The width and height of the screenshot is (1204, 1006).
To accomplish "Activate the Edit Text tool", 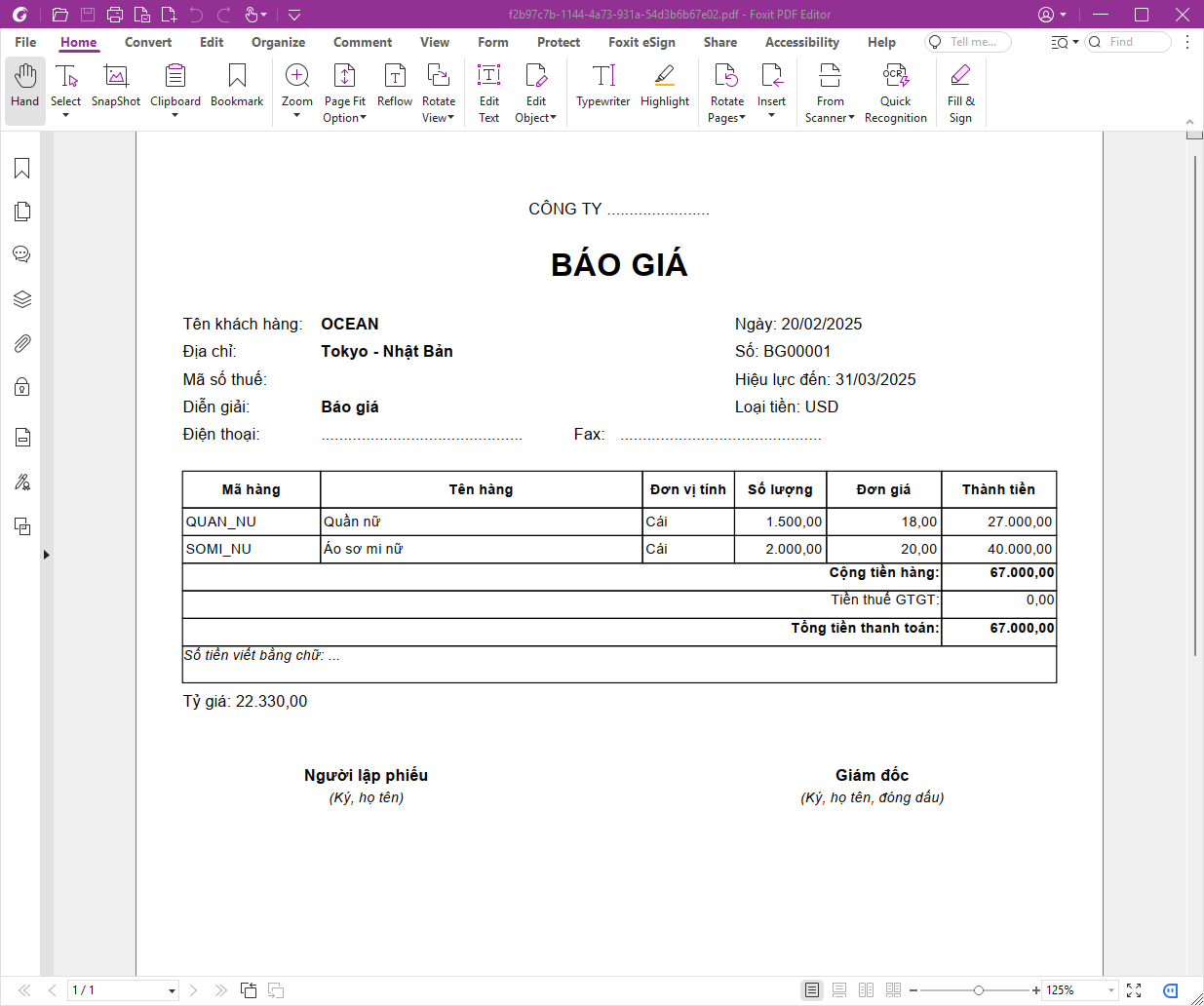I will [x=489, y=92].
